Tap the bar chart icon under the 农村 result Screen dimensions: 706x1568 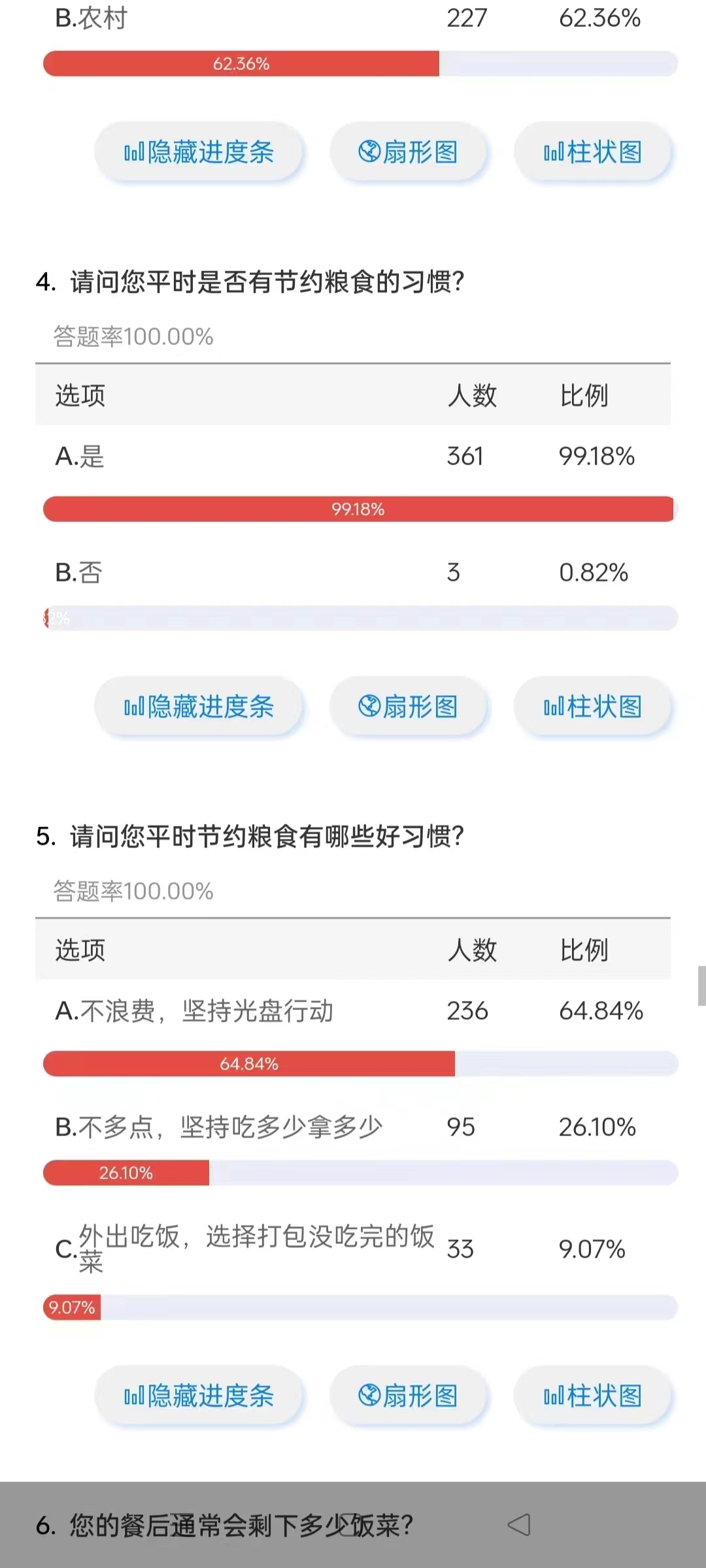click(553, 152)
